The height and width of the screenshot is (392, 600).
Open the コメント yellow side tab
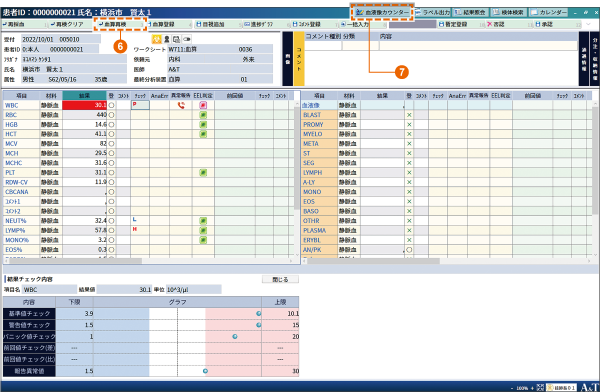pyautogui.click(x=299, y=59)
